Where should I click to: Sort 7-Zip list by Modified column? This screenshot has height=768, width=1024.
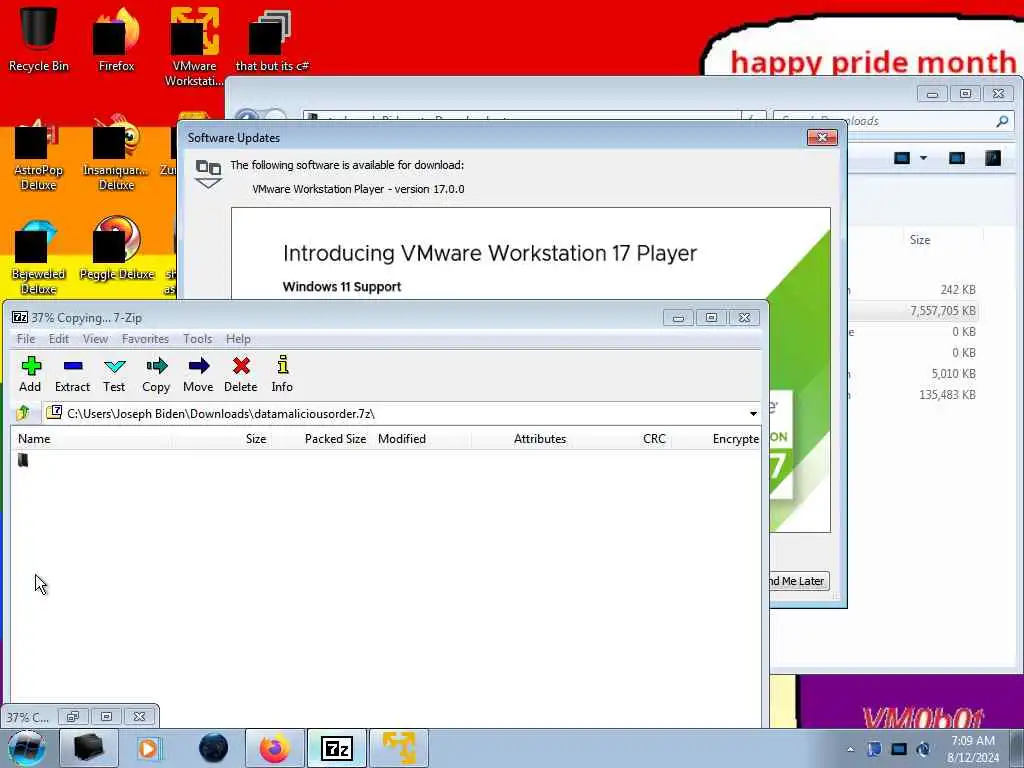pyautogui.click(x=421, y=439)
